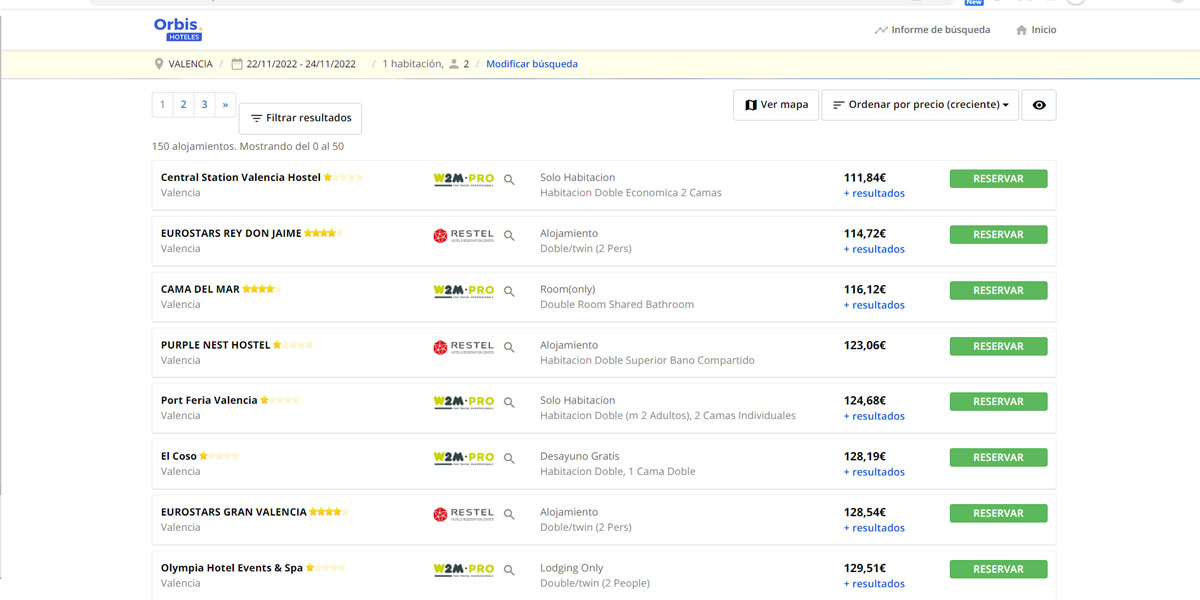
Task: Click the EUROSTARS GRAN VALENCIA name
Action: click(x=234, y=513)
